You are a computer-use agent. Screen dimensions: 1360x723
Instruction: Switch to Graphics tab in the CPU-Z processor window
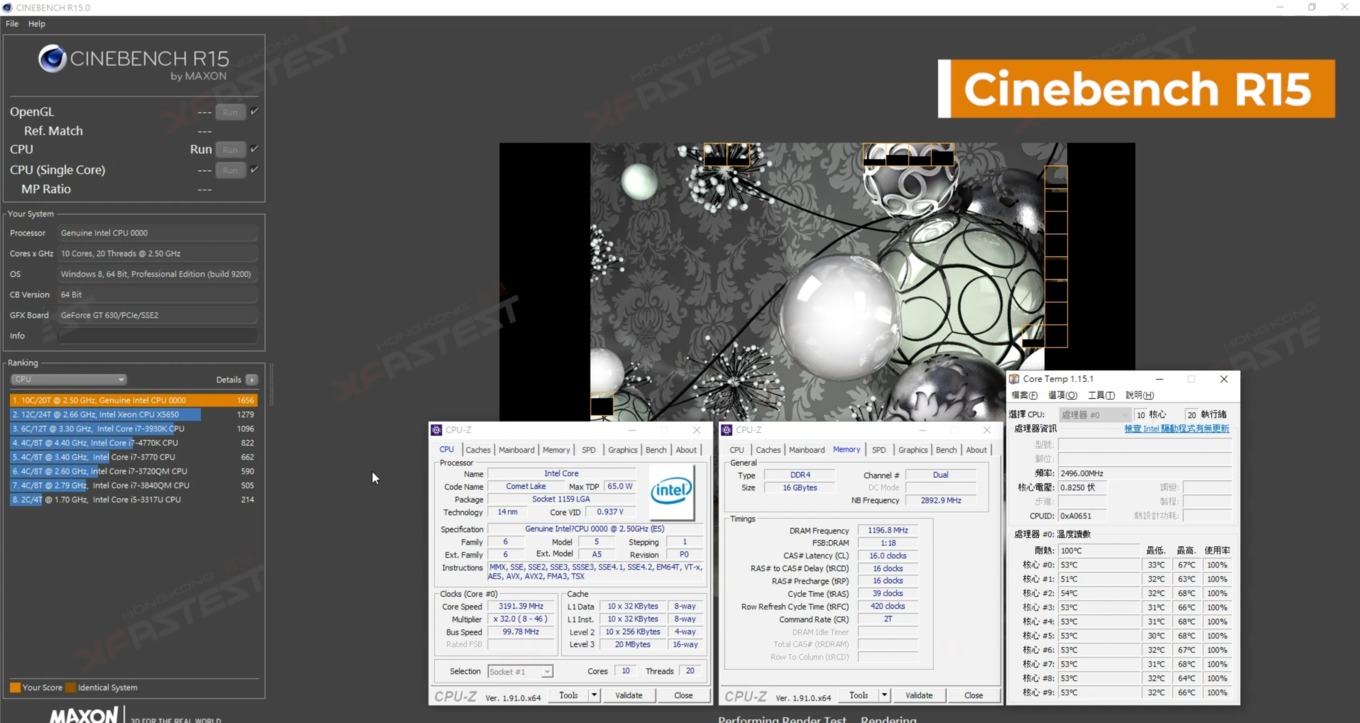coord(622,450)
